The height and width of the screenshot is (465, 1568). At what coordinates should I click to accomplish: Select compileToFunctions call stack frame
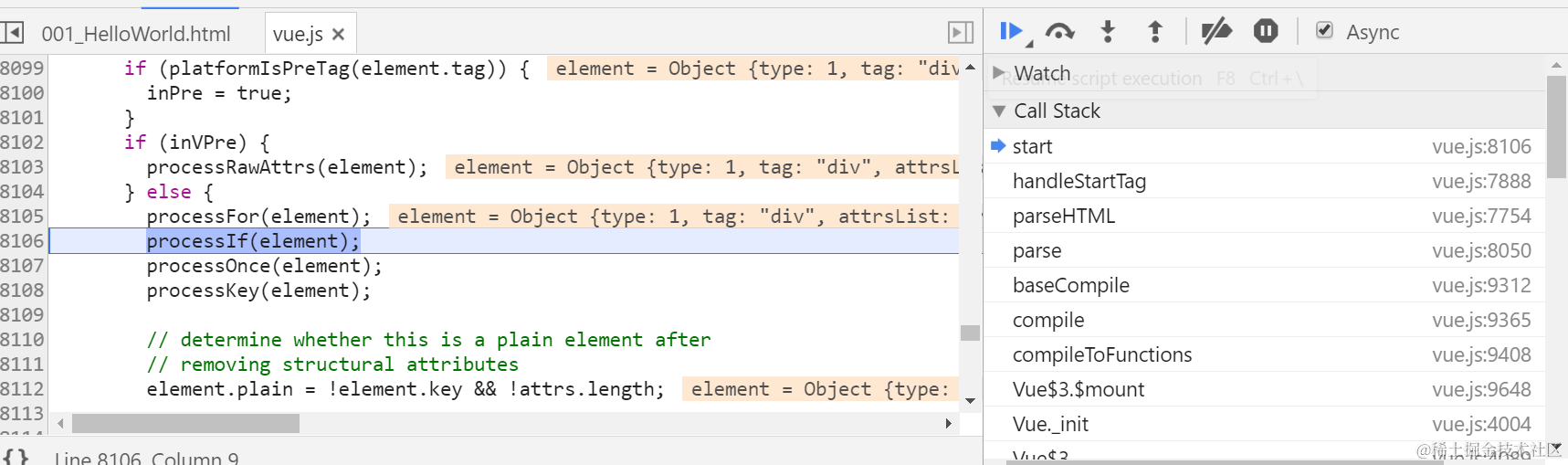pos(1265,354)
